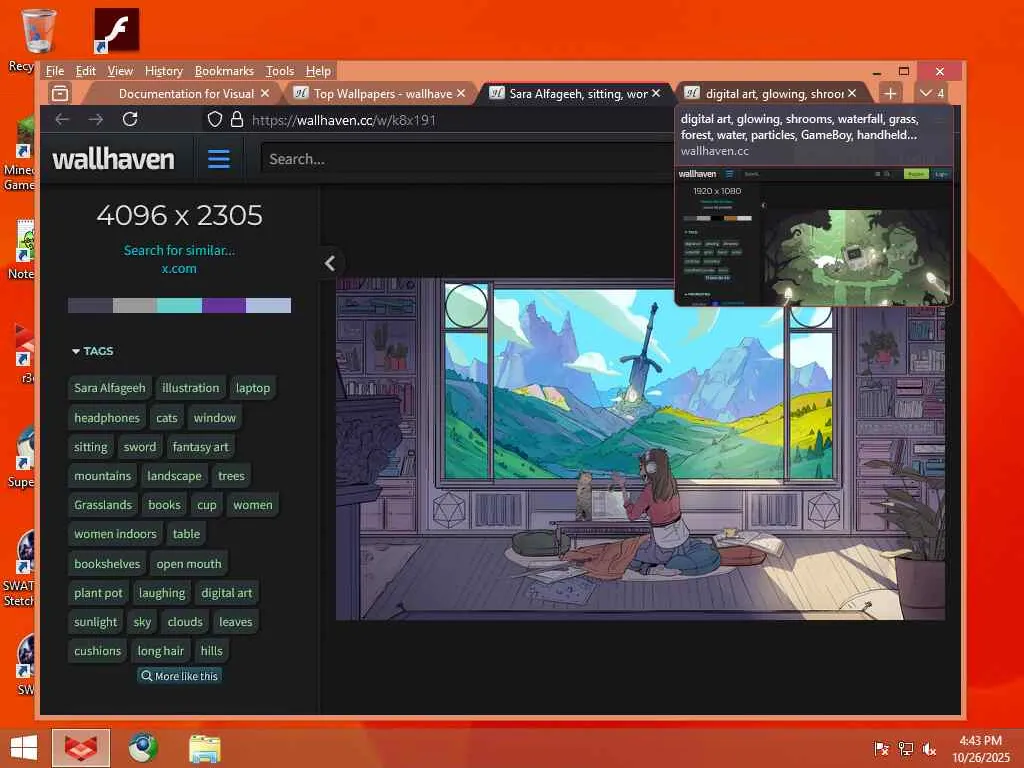Select the dark gray color swatch
This screenshot has width=1024, height=768.
click(90, 305)
